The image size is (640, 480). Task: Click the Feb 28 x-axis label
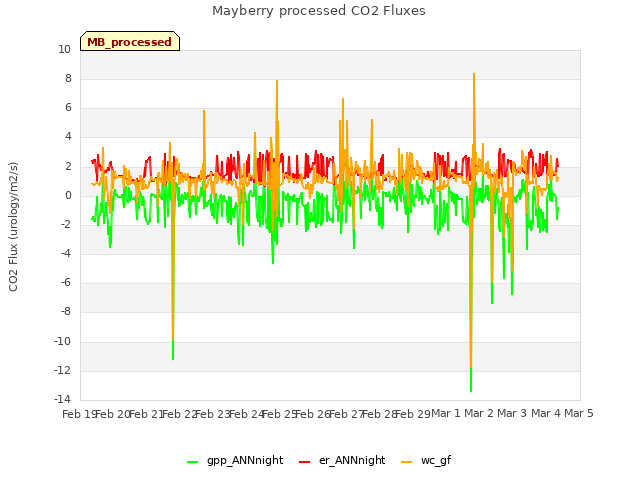(380, 414)
